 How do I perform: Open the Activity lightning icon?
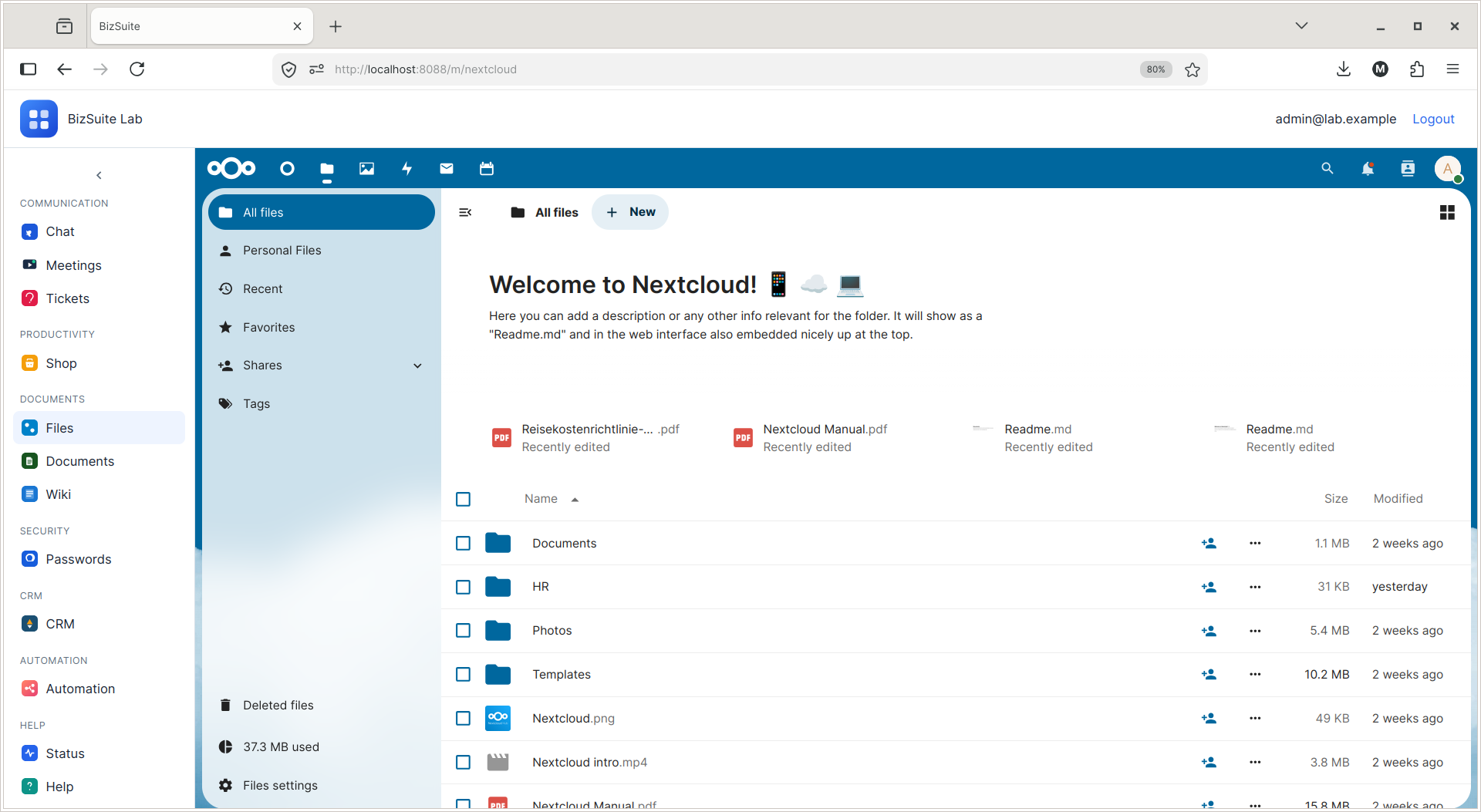407,168
